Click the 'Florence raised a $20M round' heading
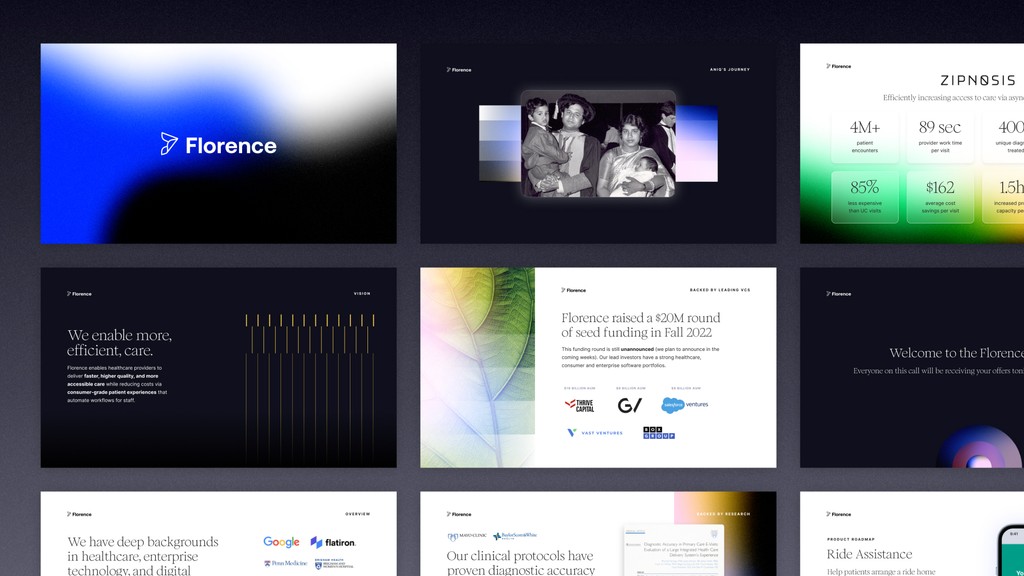This screenshot has height=576, width=1024. coord(641,325)
